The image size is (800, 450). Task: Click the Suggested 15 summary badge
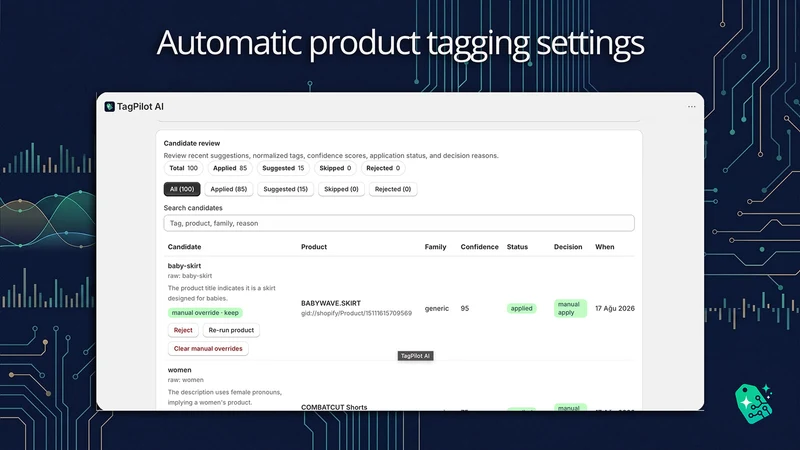[x=283, y=168]
